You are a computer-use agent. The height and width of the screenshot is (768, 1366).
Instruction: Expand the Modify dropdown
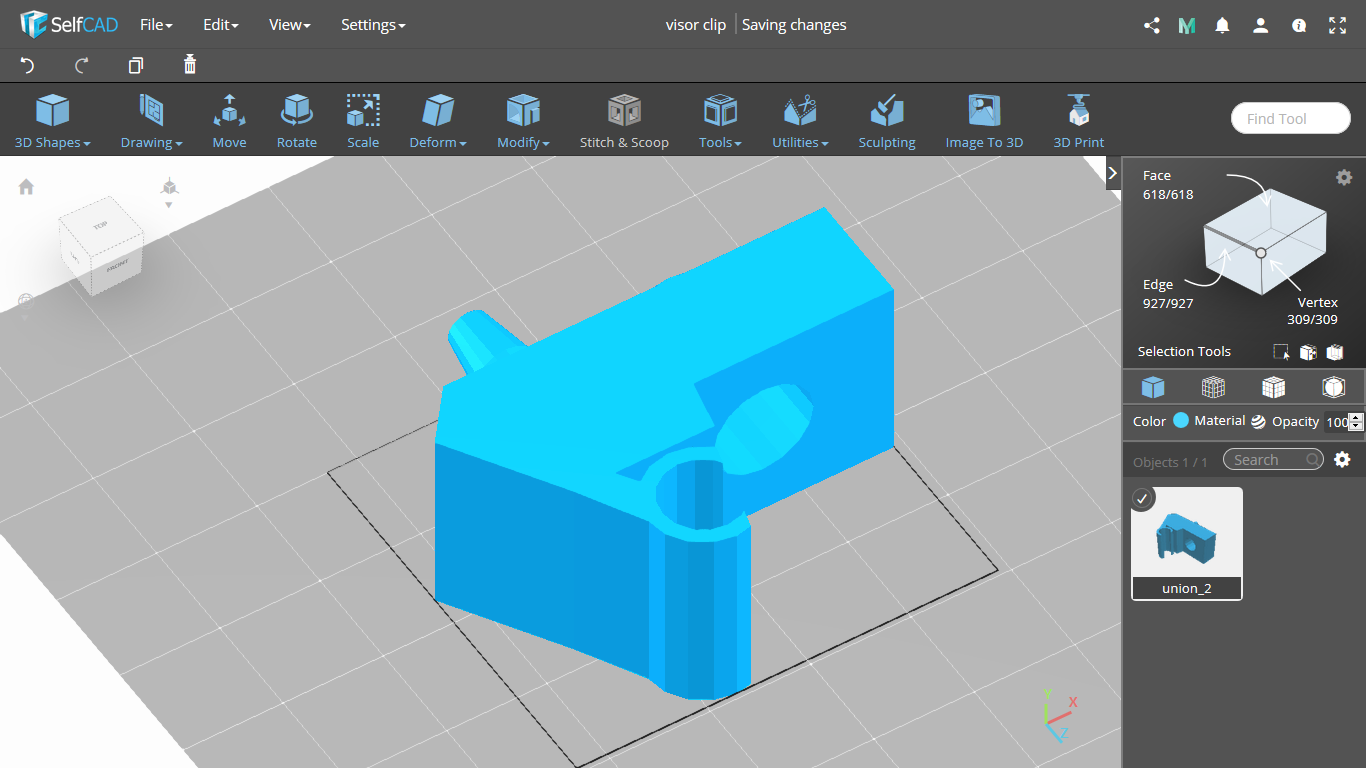pyautogui.click(x=523, y=121)
